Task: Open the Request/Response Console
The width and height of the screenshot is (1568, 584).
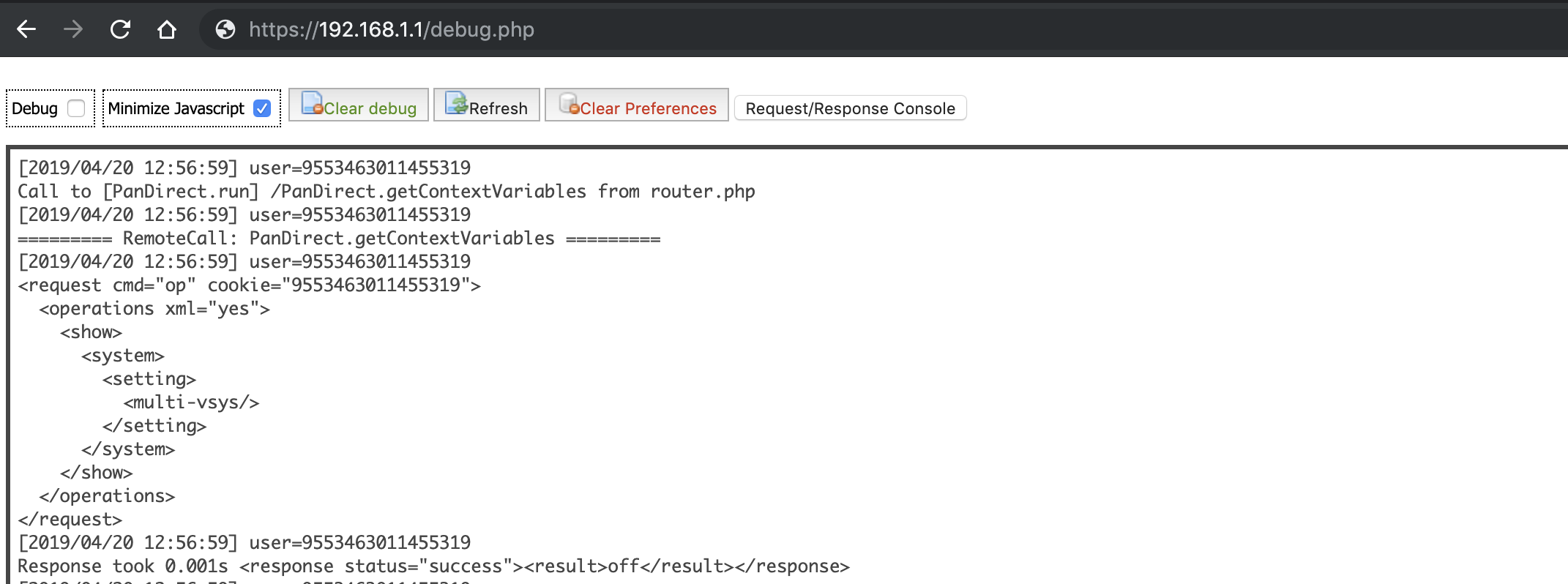Action: pos(850,108)
